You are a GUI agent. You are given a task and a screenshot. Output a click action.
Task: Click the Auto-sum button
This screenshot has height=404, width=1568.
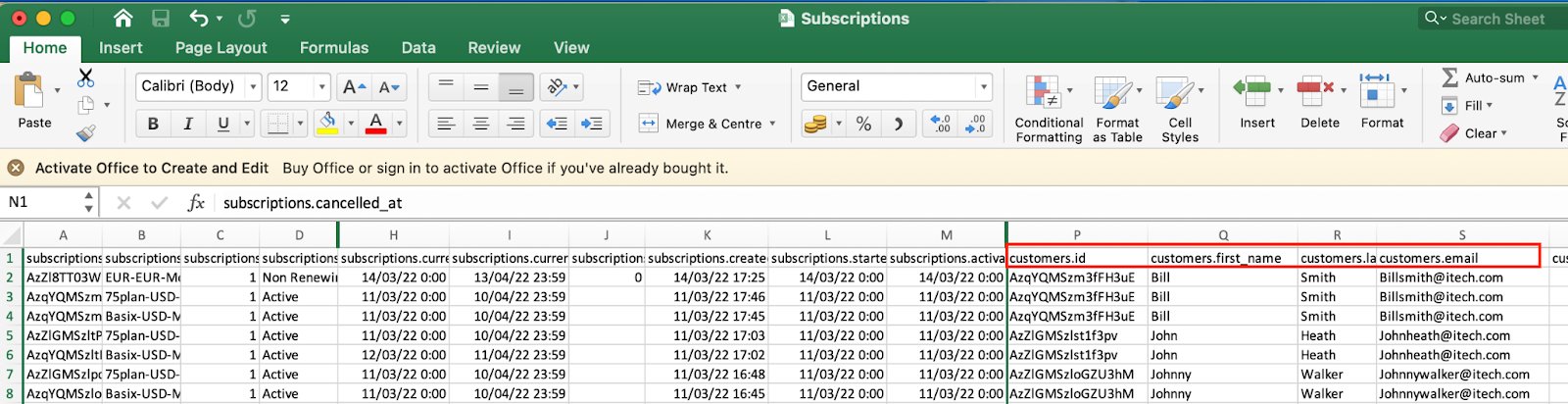[x=1490, y=77]
